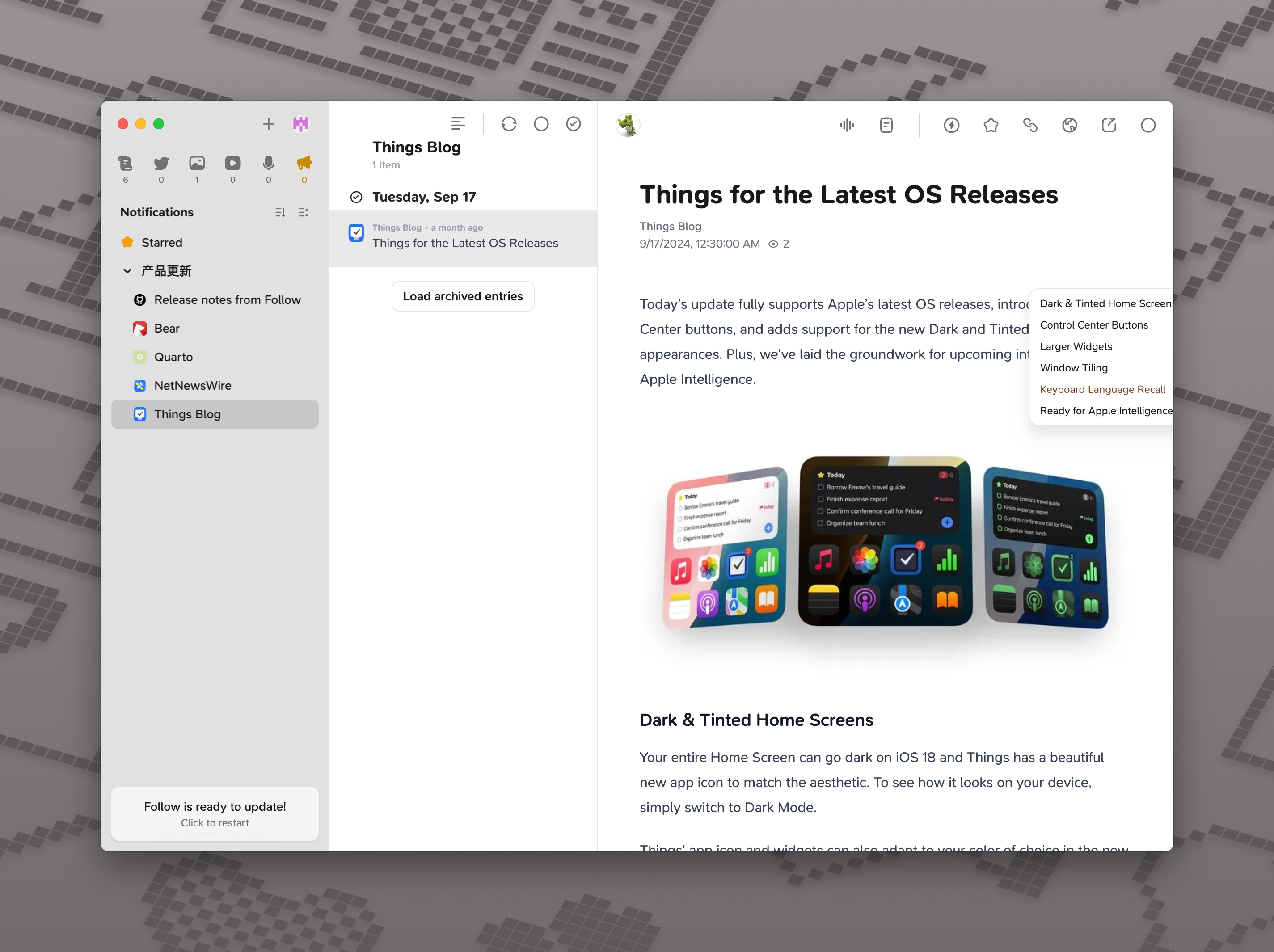Open Release notes from Follow feed
Screen dimensions: 1274x952
point(215,300)
